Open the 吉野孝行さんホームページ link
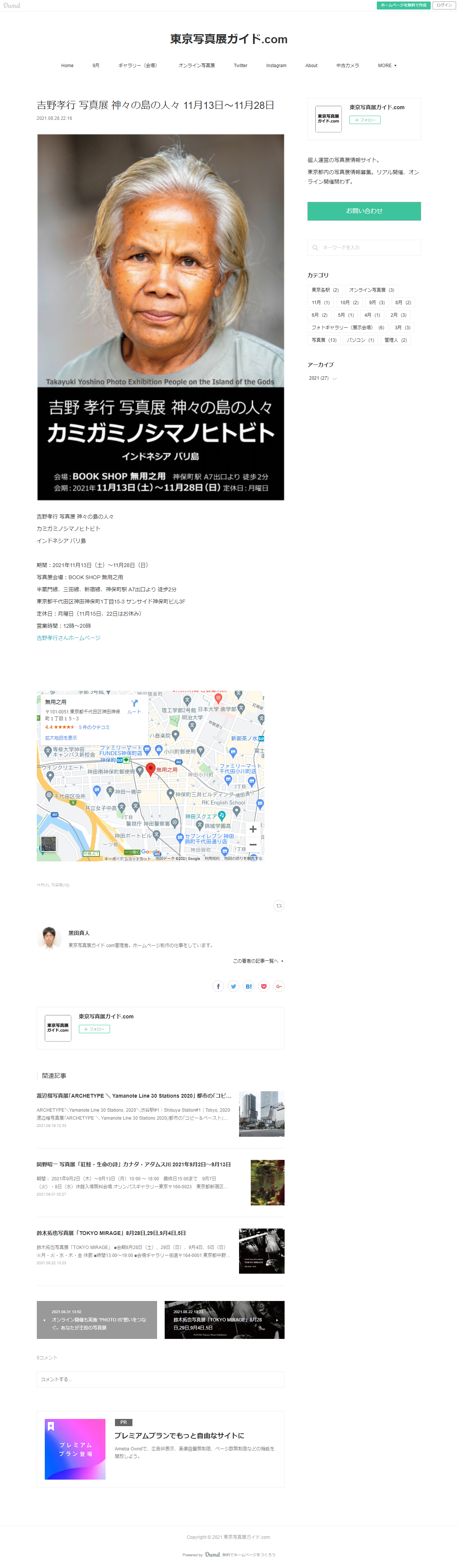The image size is (458, 1568). 68,638
